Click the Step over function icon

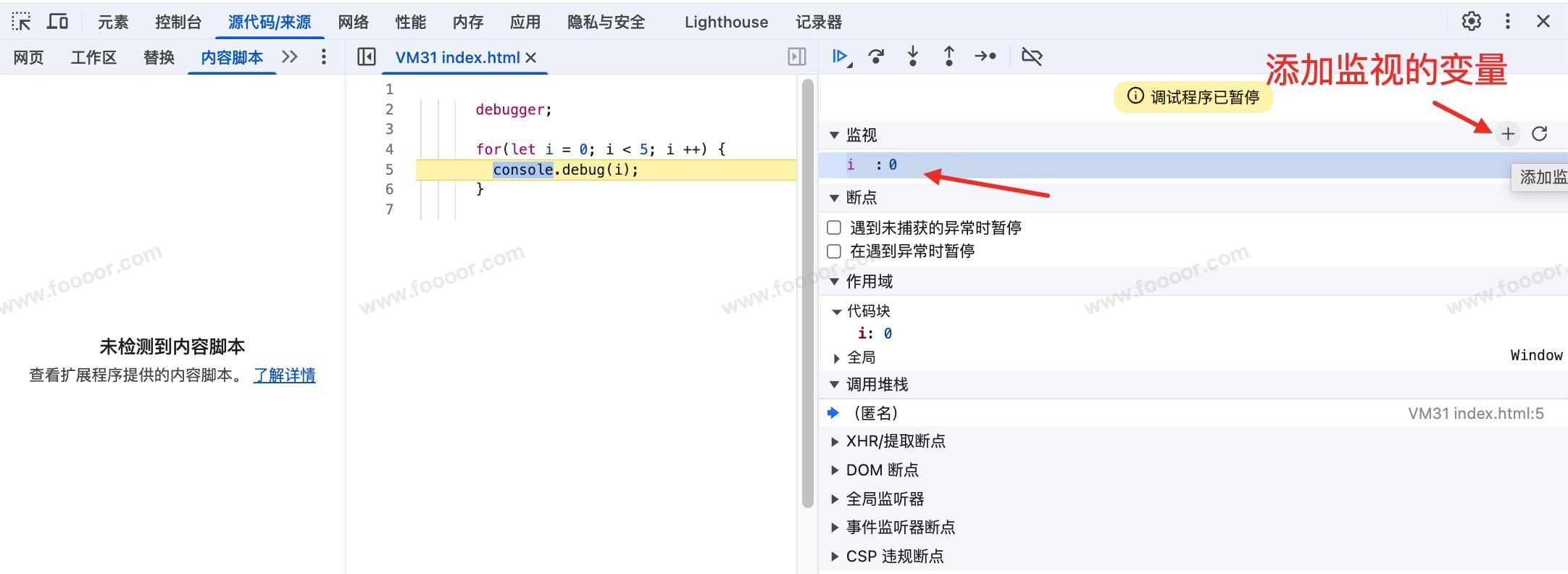tap(876, 57)
